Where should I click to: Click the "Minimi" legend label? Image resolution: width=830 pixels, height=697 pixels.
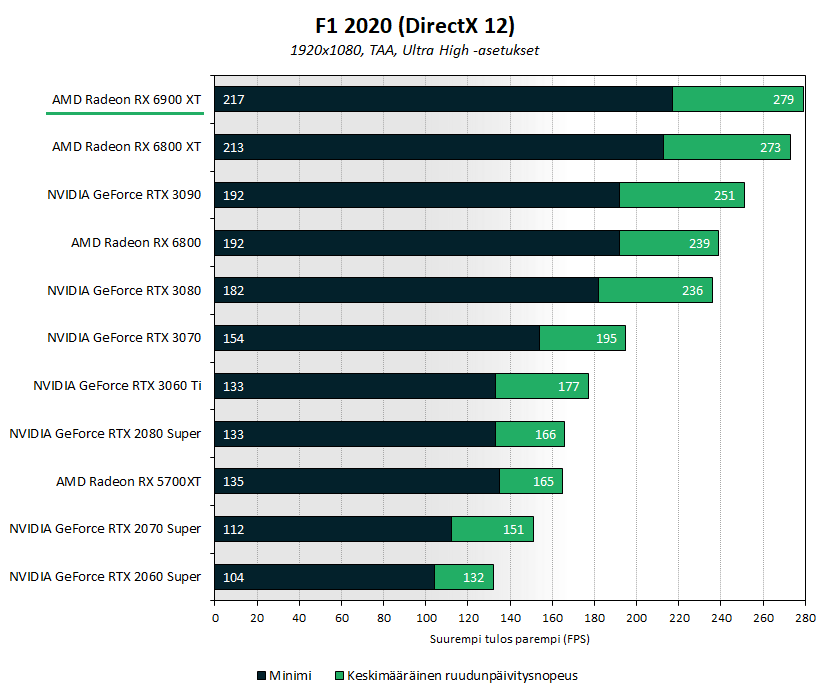(x=290, y=676)
